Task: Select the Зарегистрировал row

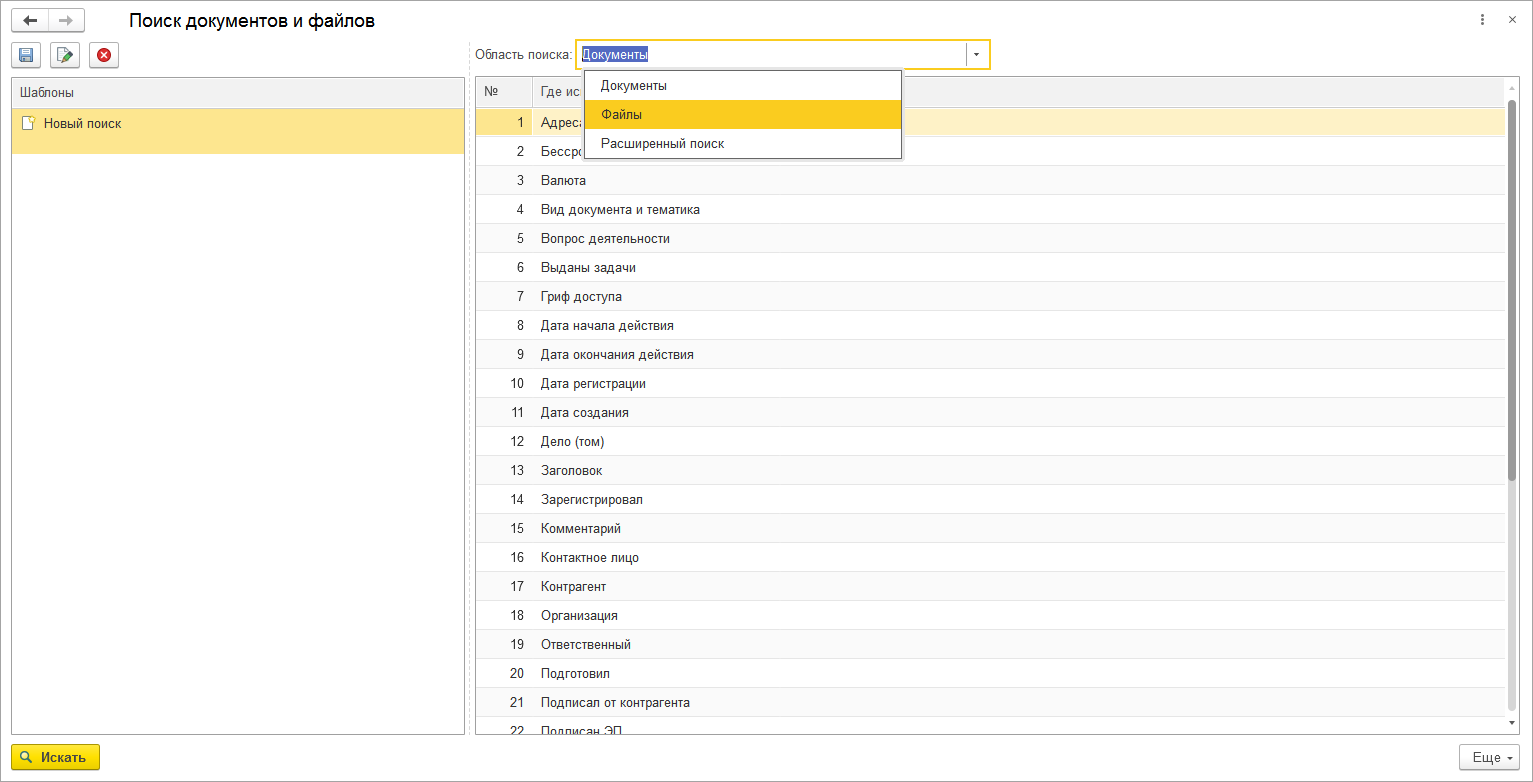Action: pos(990,500)
